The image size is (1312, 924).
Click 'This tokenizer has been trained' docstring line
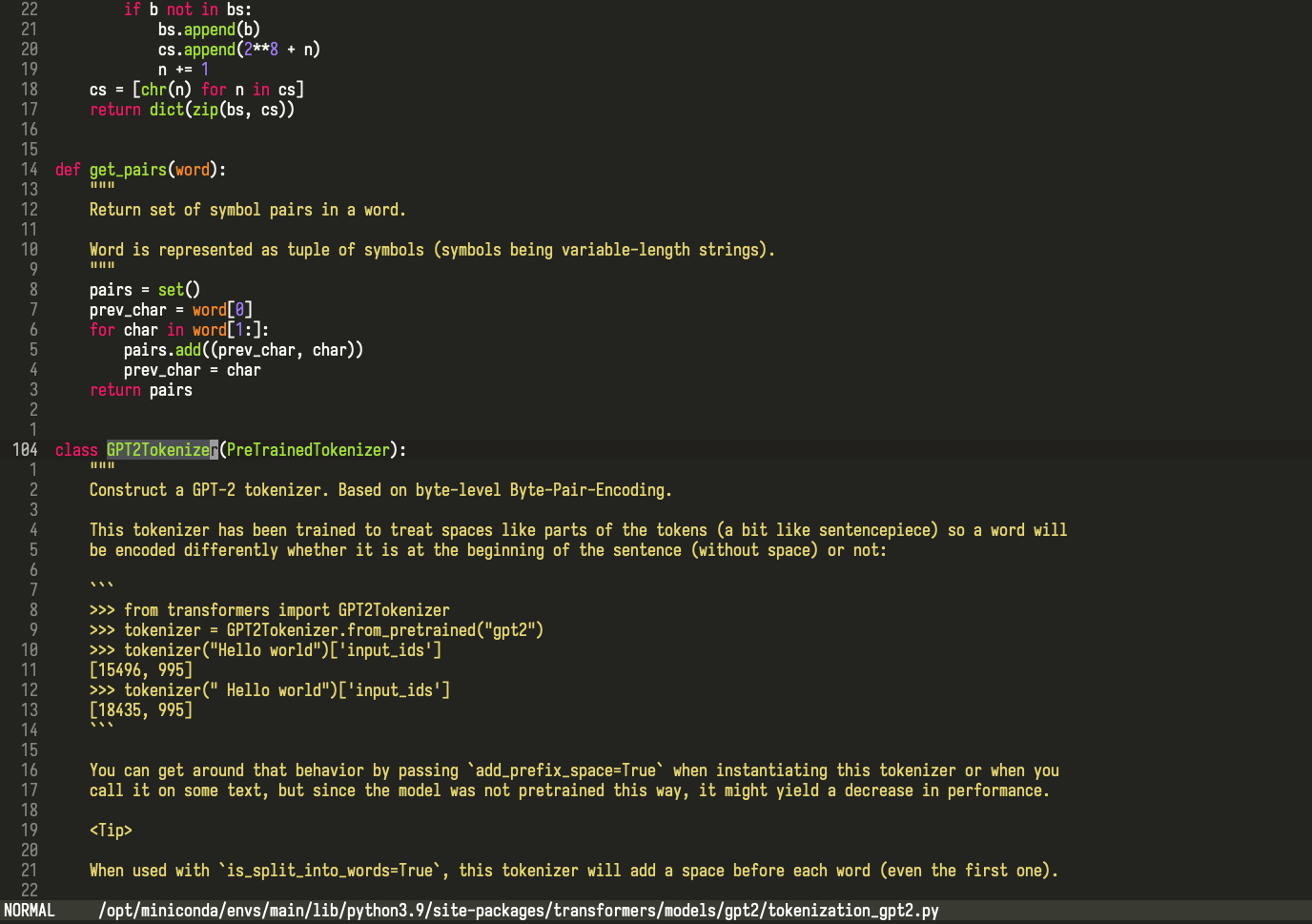coord(578,530)
